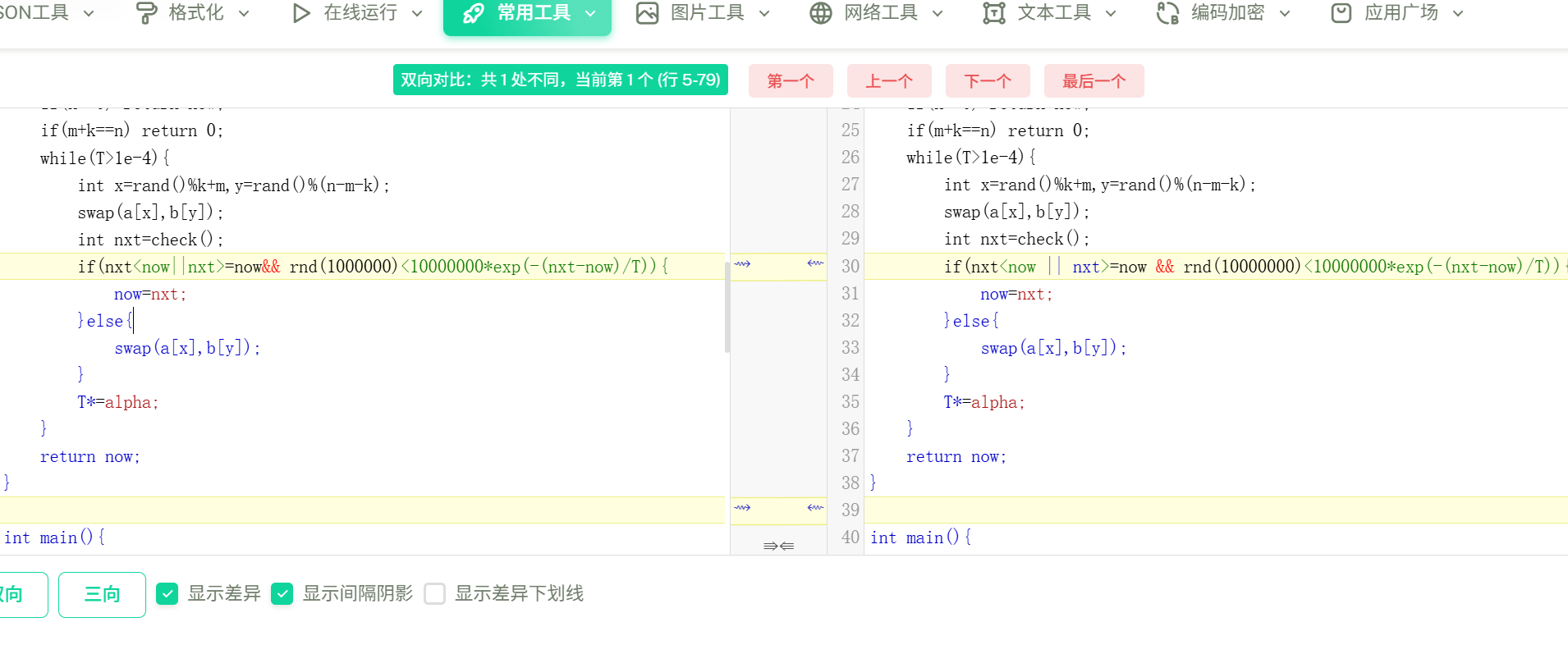Jump to next difference with 下一个
Screen dimensions: 1568x645
(988, 81)
